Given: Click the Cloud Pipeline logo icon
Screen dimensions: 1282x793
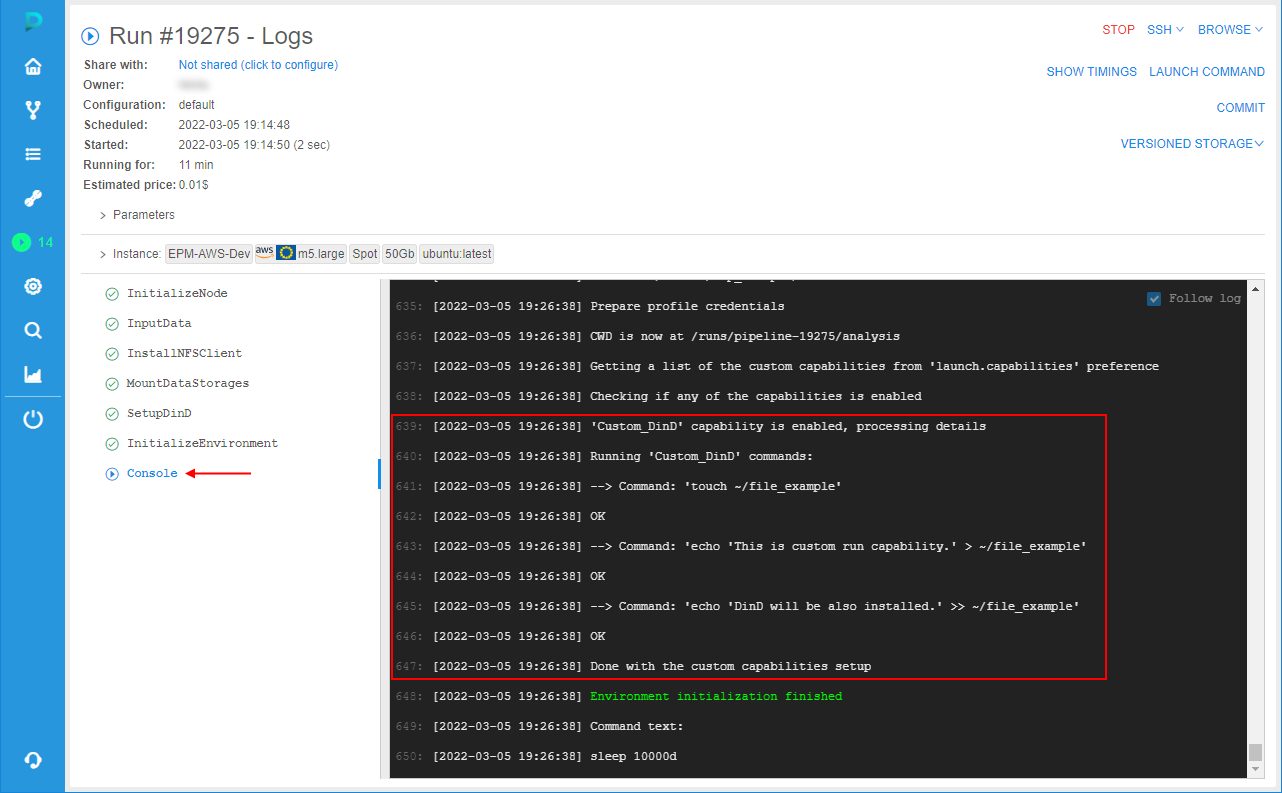Looking at the screenshot, I should 33,21.
